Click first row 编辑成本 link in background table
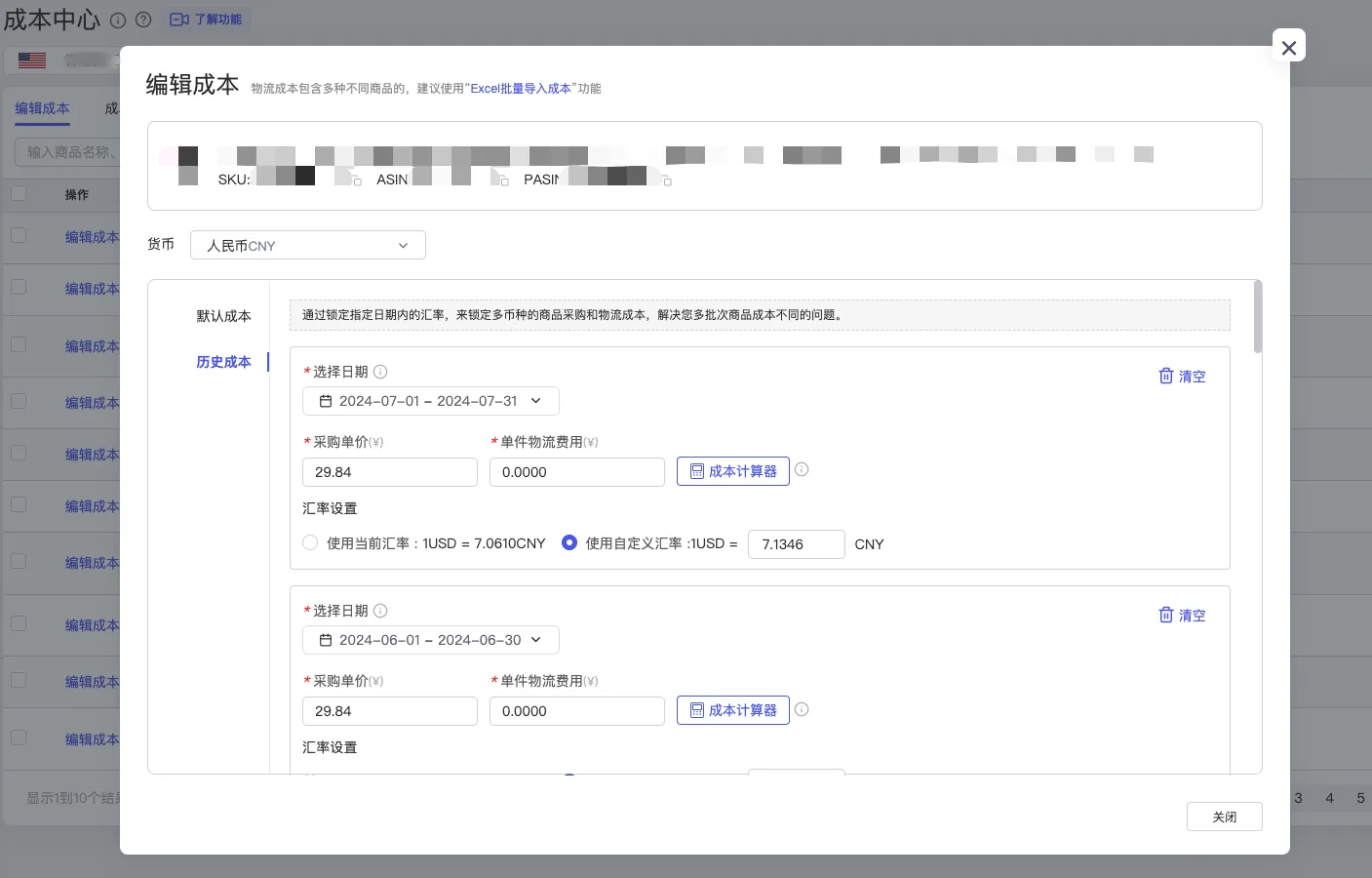This screenshot has height=878, width=1372. coord(92,237)
